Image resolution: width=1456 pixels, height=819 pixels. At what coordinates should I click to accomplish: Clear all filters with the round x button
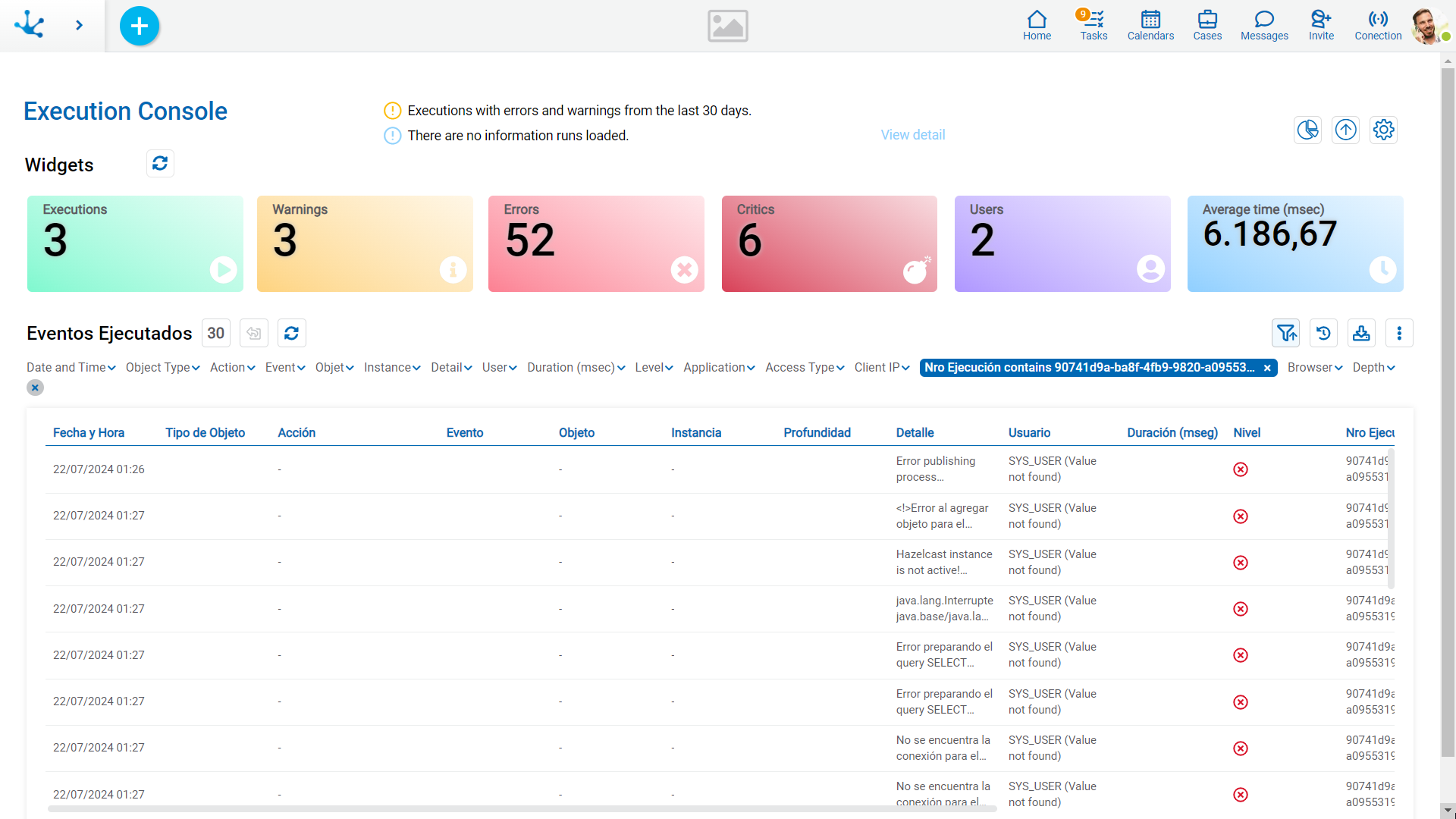(35, 388)
